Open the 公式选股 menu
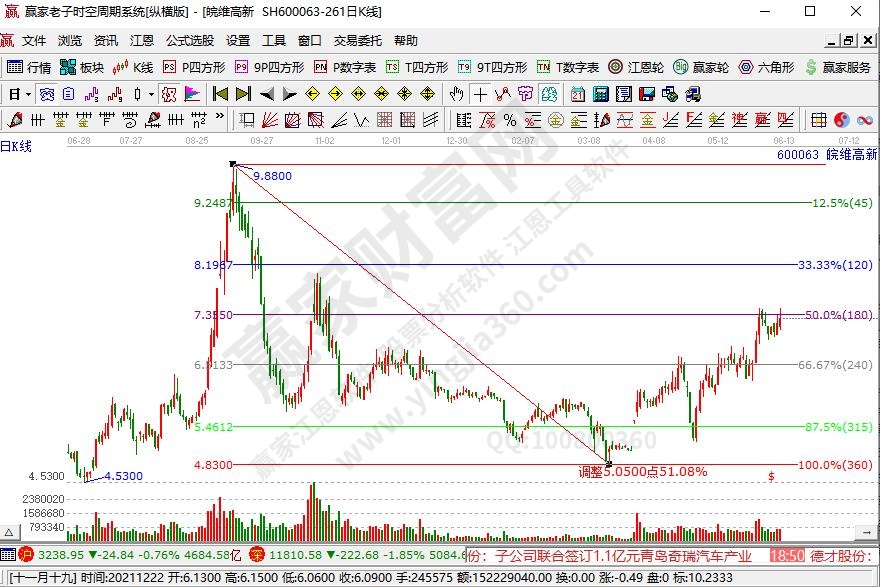This screenshot has height=587, width=880. coord(189,41)
